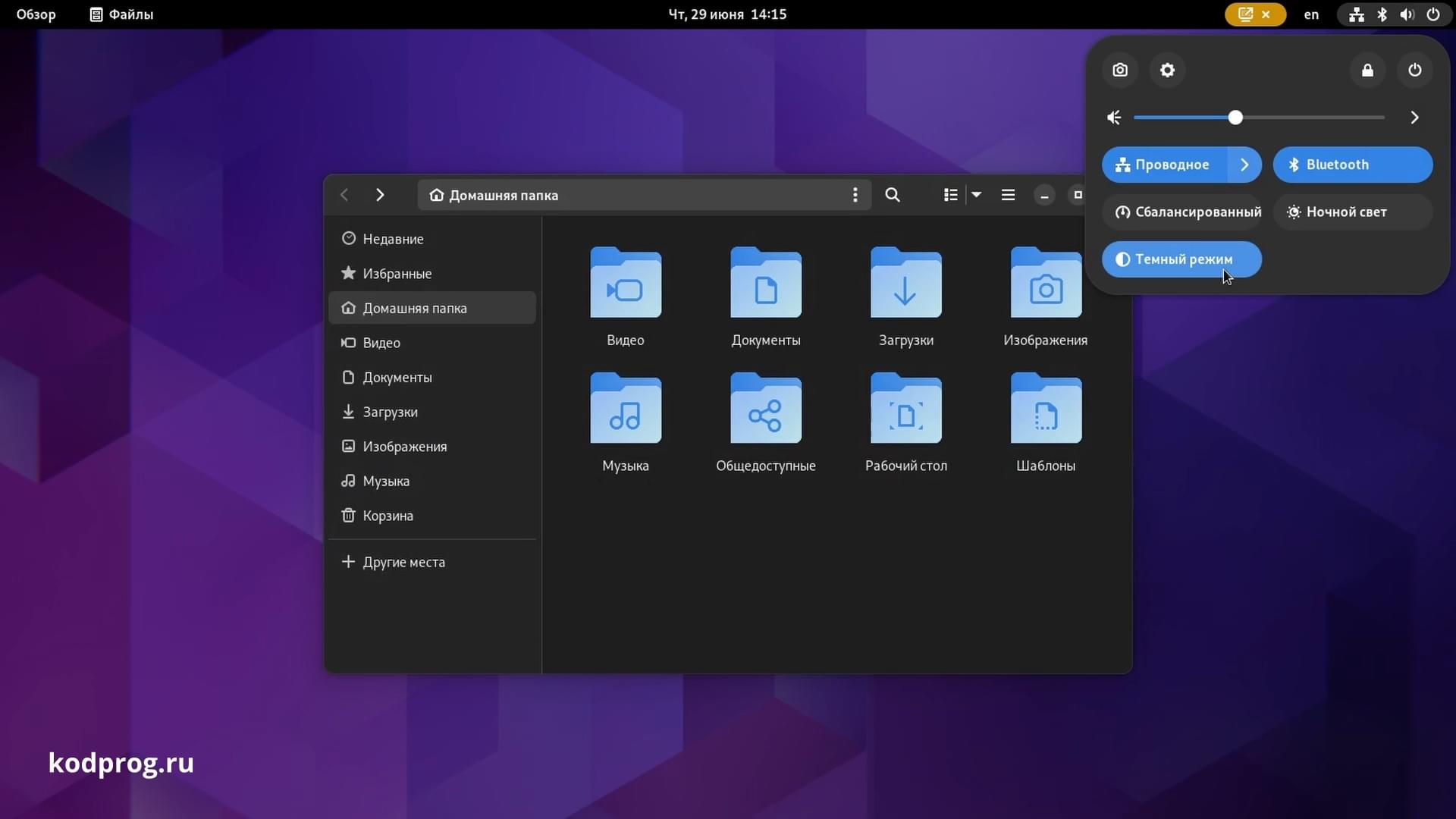Click the power icon in top bar
1456x819 pixels.
[1432, 14]
